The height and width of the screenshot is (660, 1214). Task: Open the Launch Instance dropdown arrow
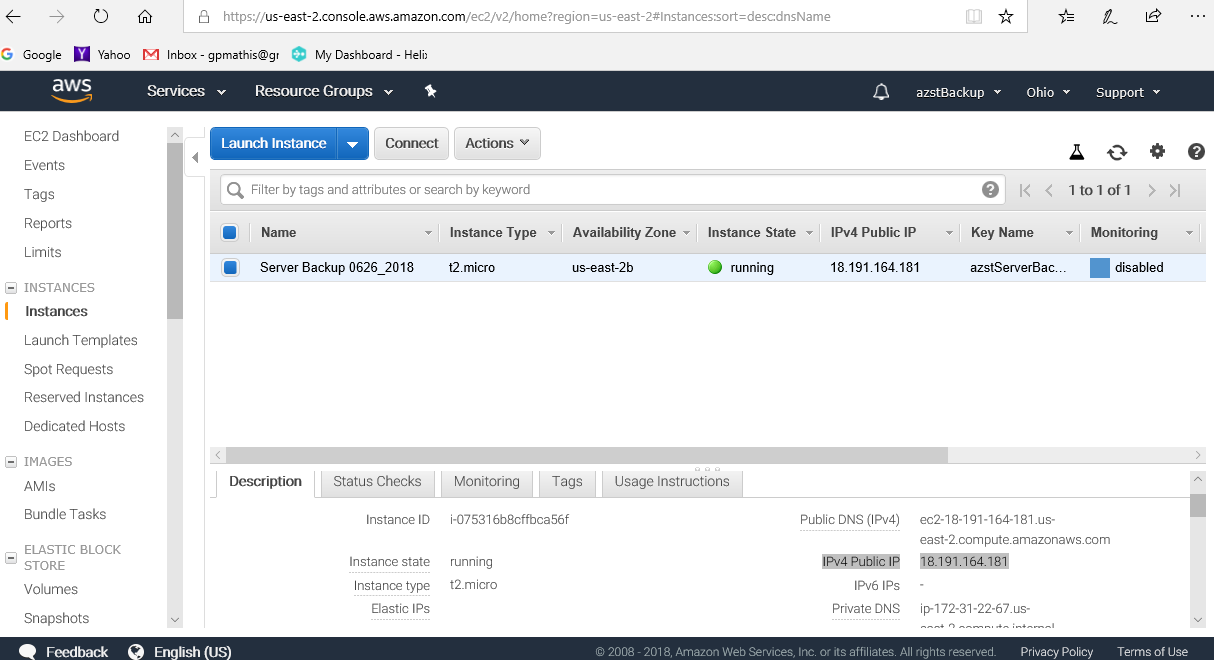352,144
